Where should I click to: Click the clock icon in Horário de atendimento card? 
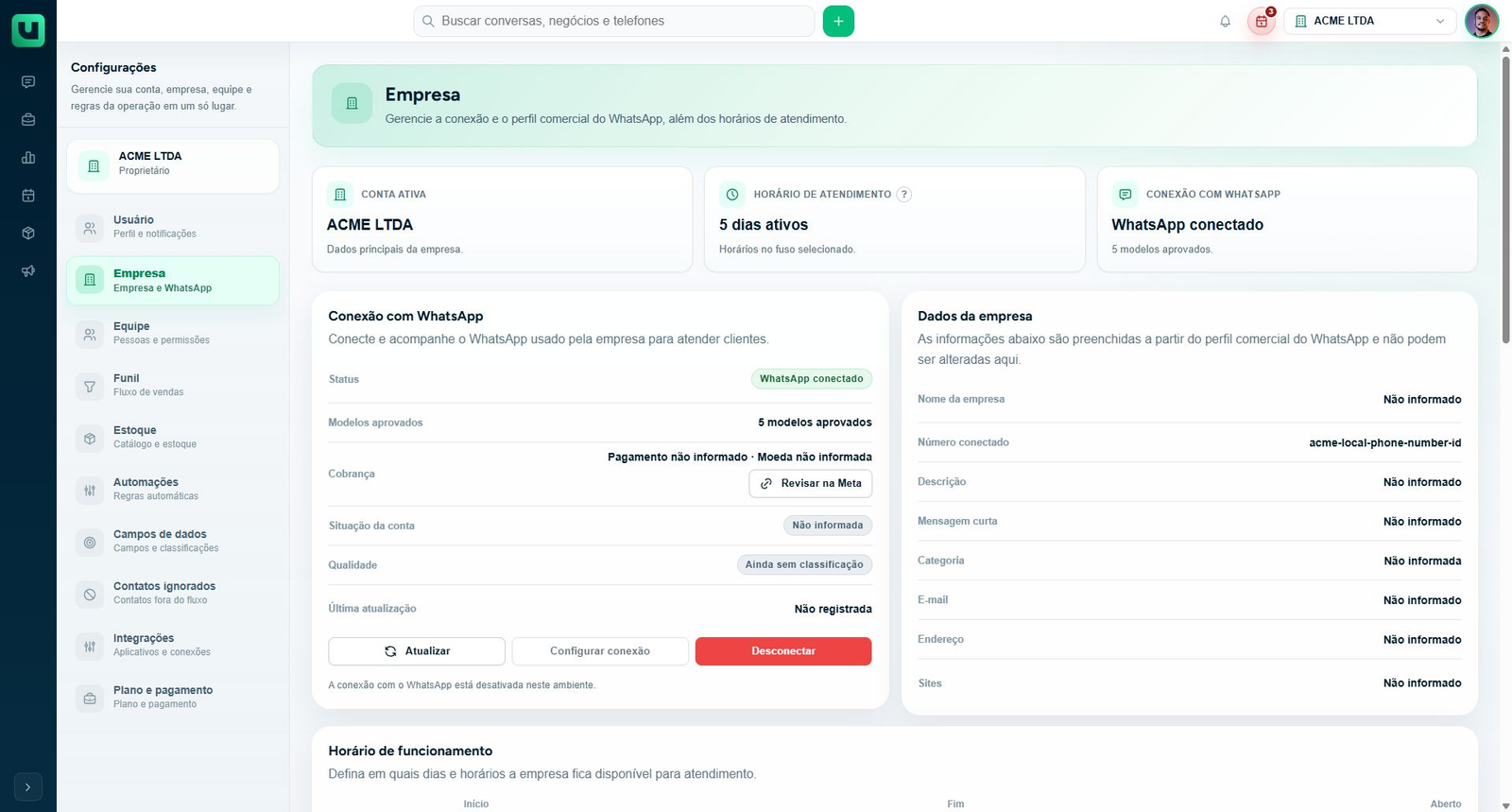(732, 194)
